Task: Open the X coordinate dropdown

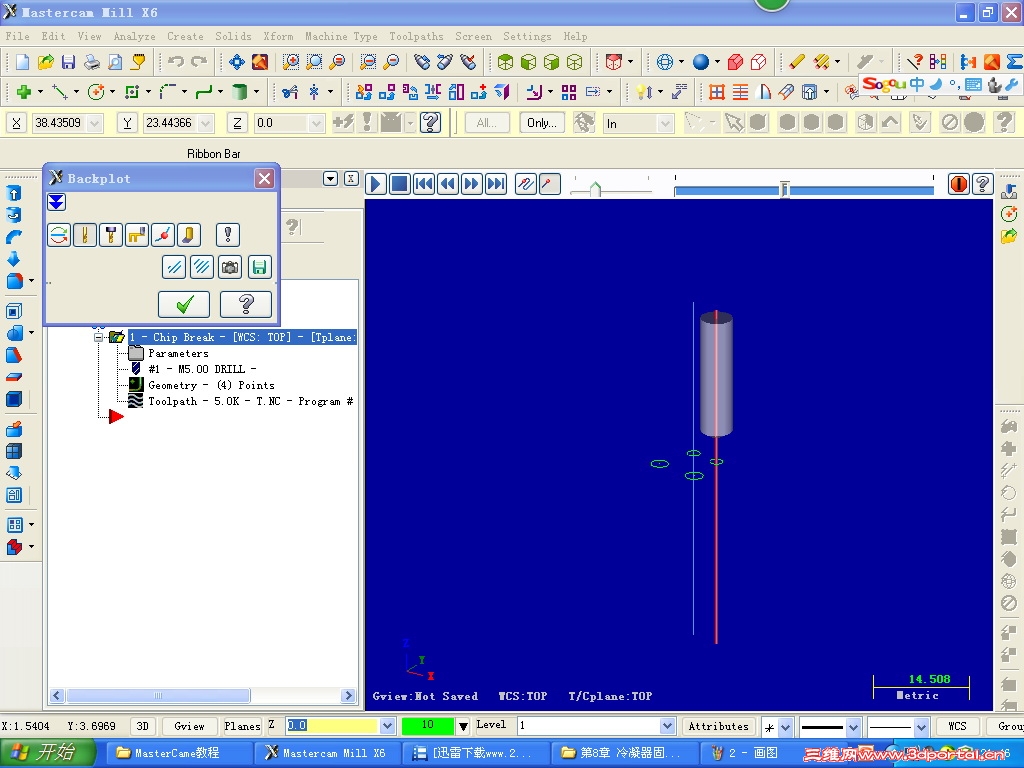Action: 95,123
